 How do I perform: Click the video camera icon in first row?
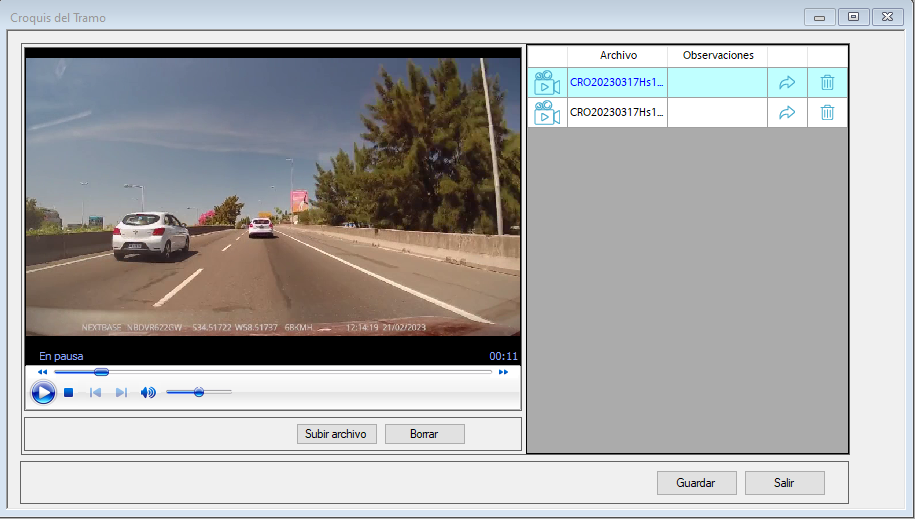547,82
